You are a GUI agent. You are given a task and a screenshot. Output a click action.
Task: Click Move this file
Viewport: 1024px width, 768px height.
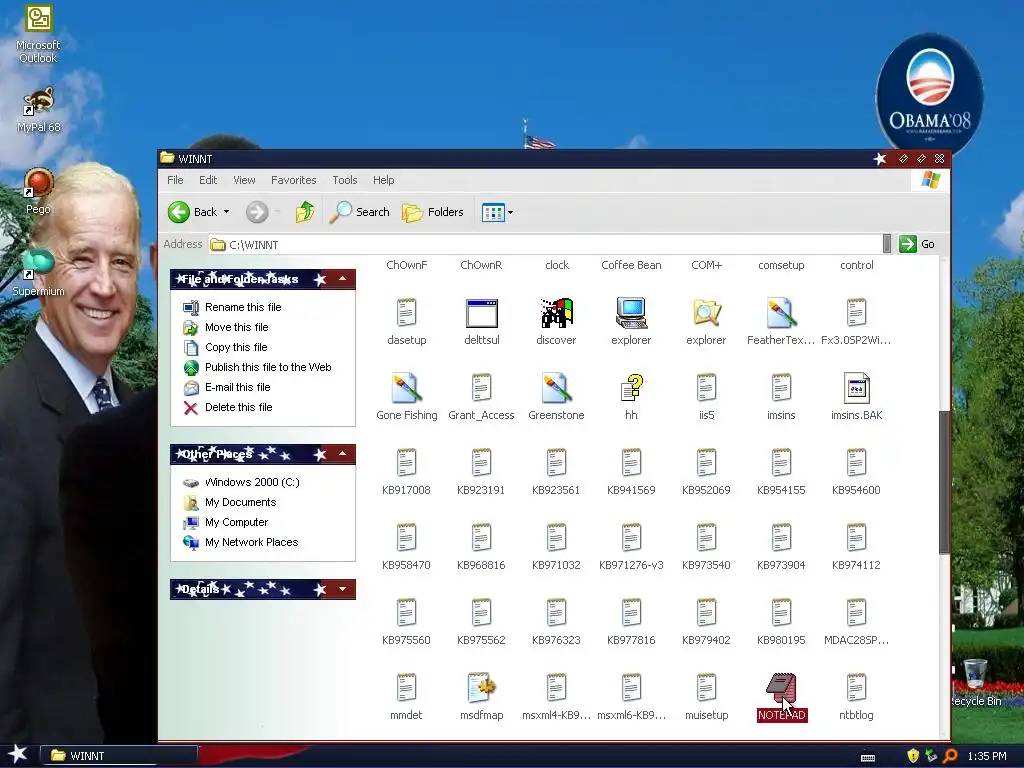click(226, 327)
